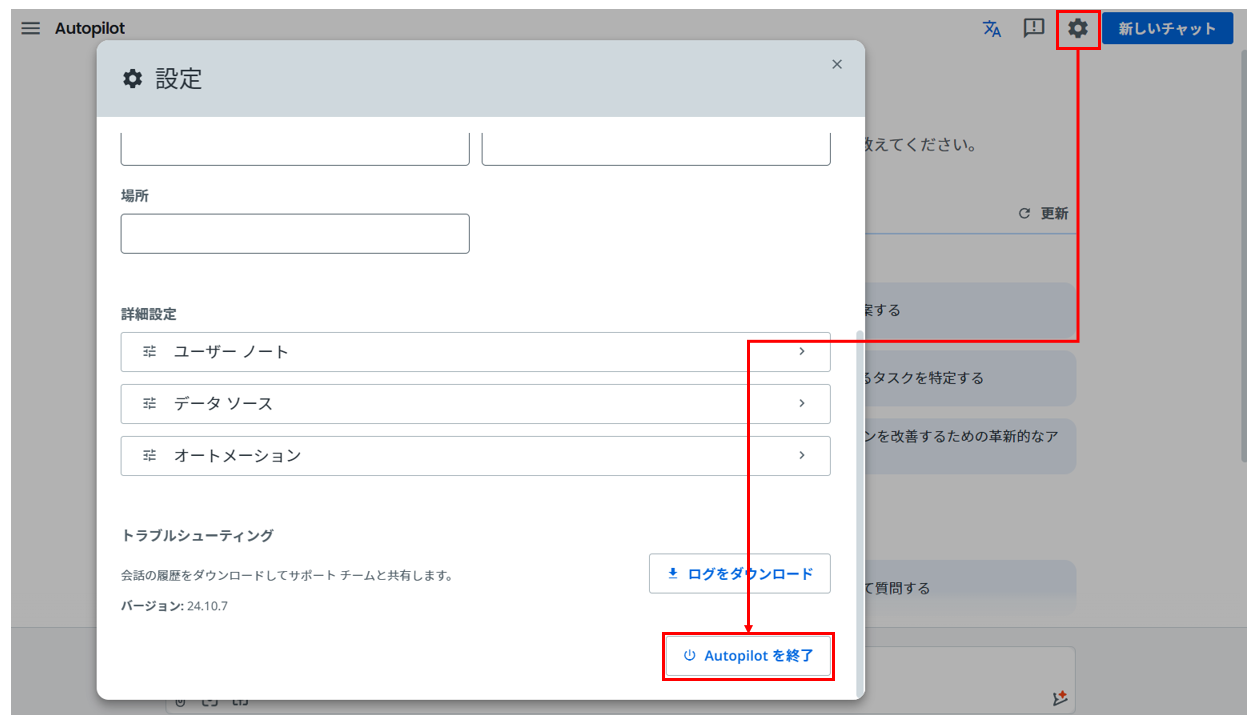Open the hamburger menu beside Autopilot
Screen dimensions: 1260x721
[31, 28]
